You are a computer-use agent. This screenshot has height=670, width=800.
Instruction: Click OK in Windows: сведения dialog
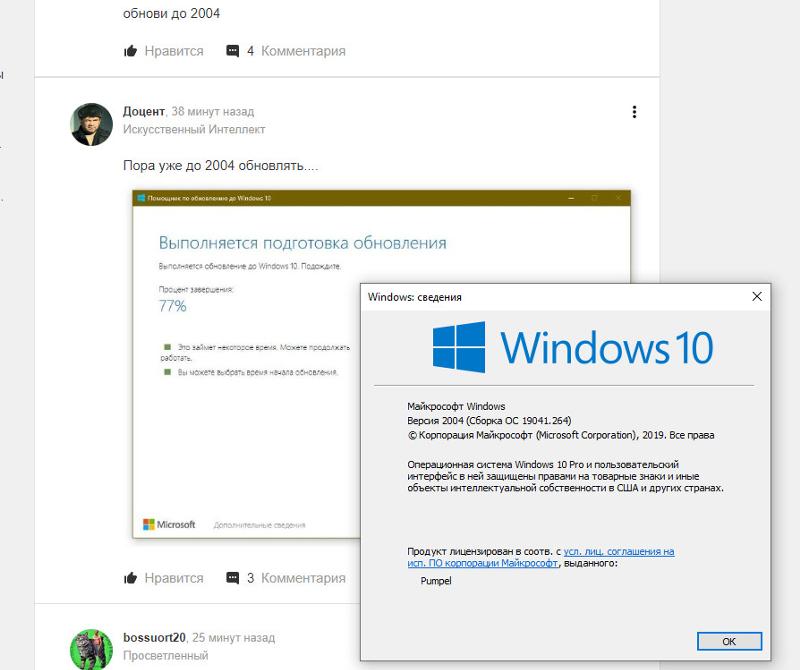pyautogui.click(x=729, y=641)
